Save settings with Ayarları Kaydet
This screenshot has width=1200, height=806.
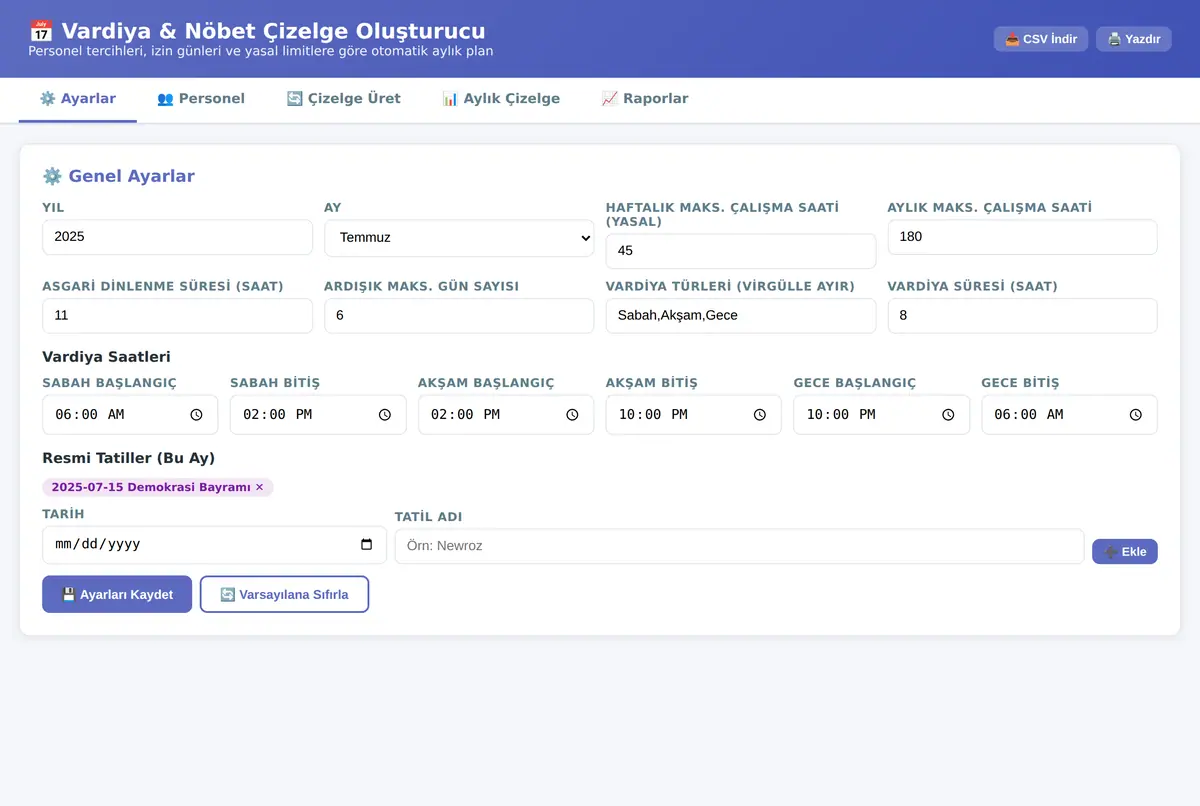click(117, 594)
